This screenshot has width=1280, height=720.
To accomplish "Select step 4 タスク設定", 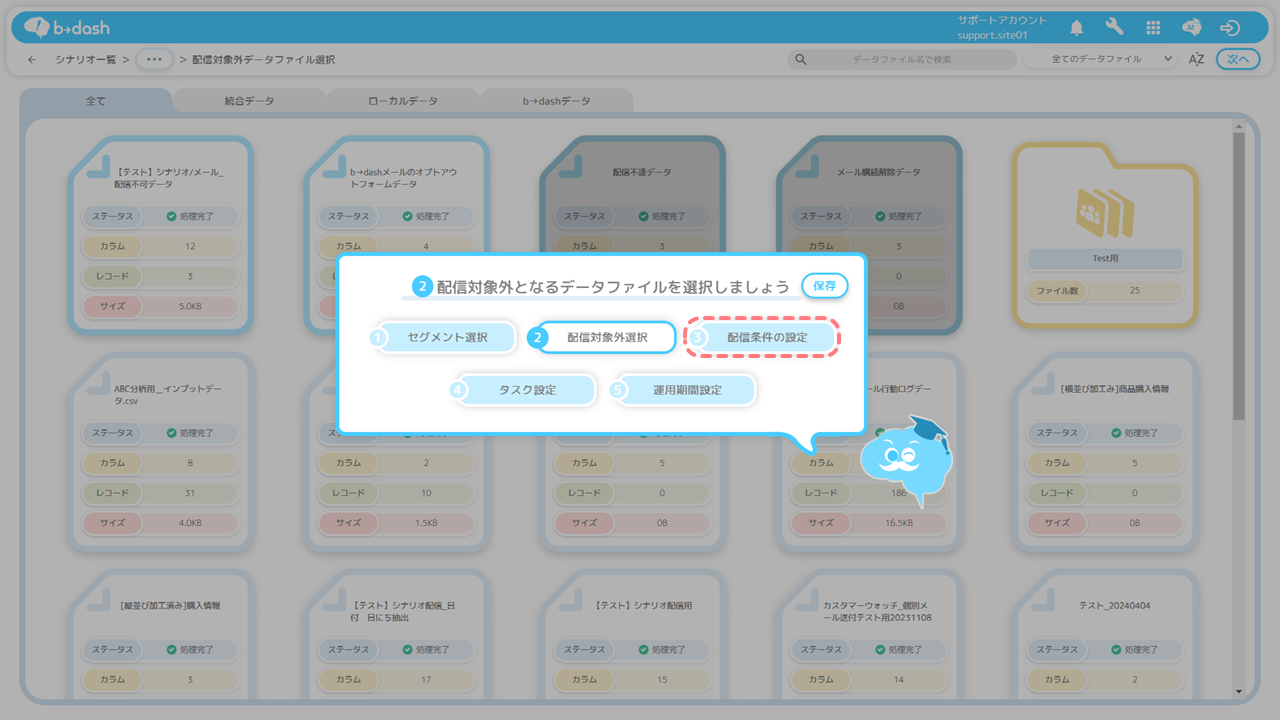I will pos(523,390).
